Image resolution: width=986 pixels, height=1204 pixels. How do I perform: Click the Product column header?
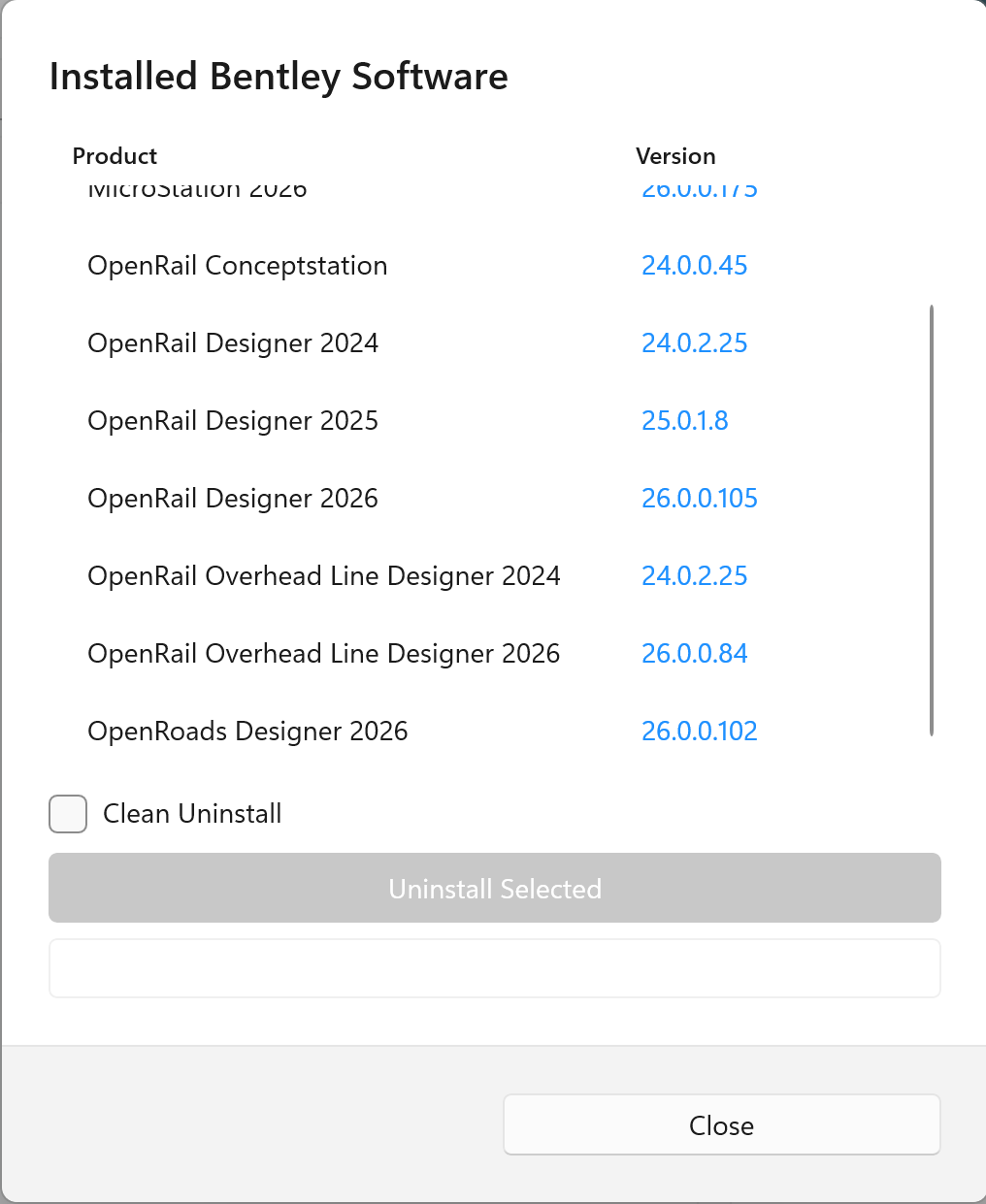114,155
